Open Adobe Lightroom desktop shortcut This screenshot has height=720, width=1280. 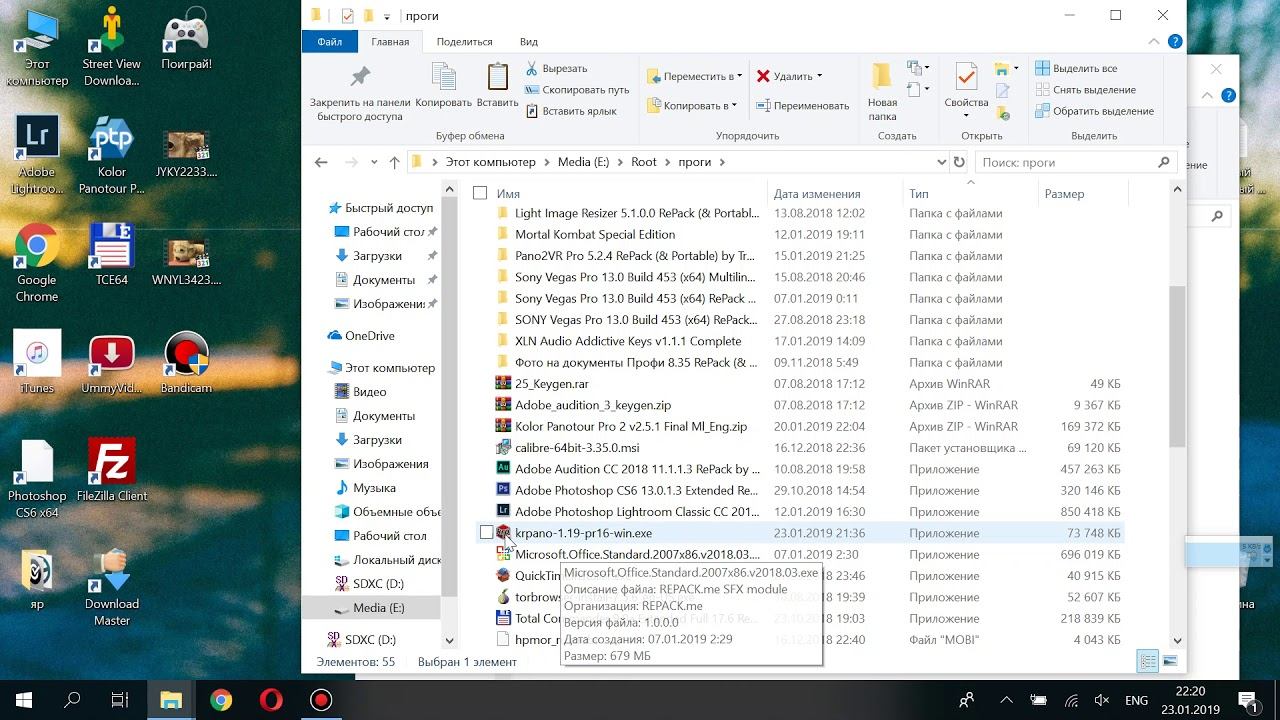[37, 155]
